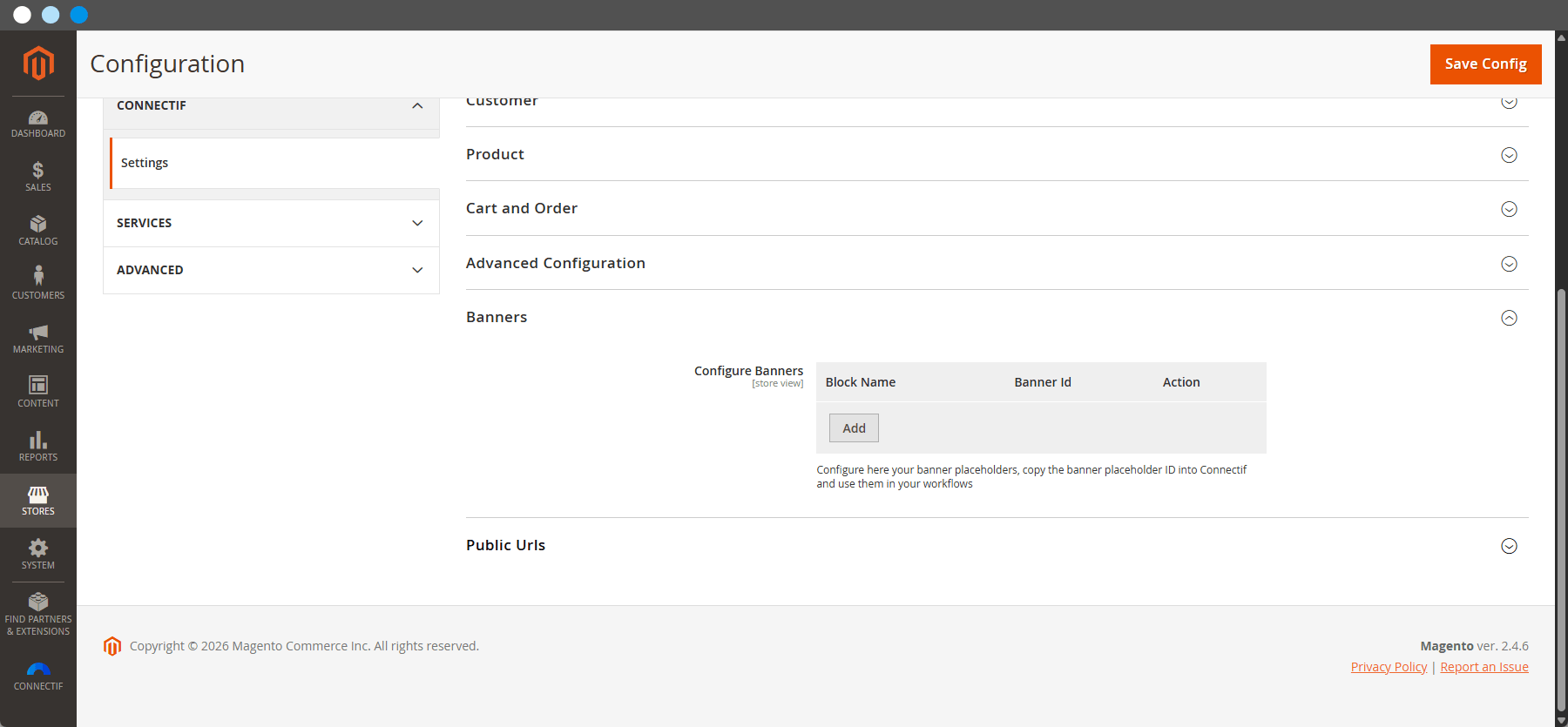Expand the SERVICES config section
This screenshot has width=1568, height=727.
click(x=271, y=223)
